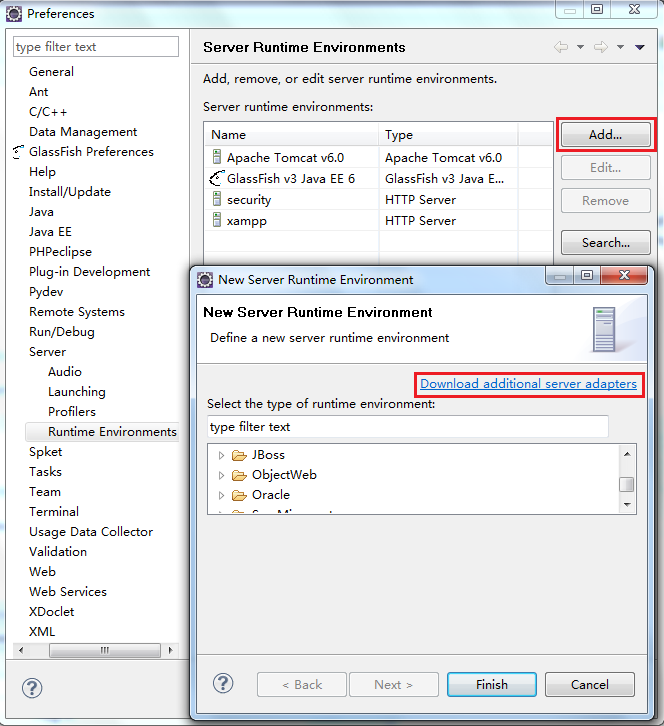This screenshot has width=664, height=726.
Task: Click the Back navigation arrow icon
Action: tap(561, 47)
